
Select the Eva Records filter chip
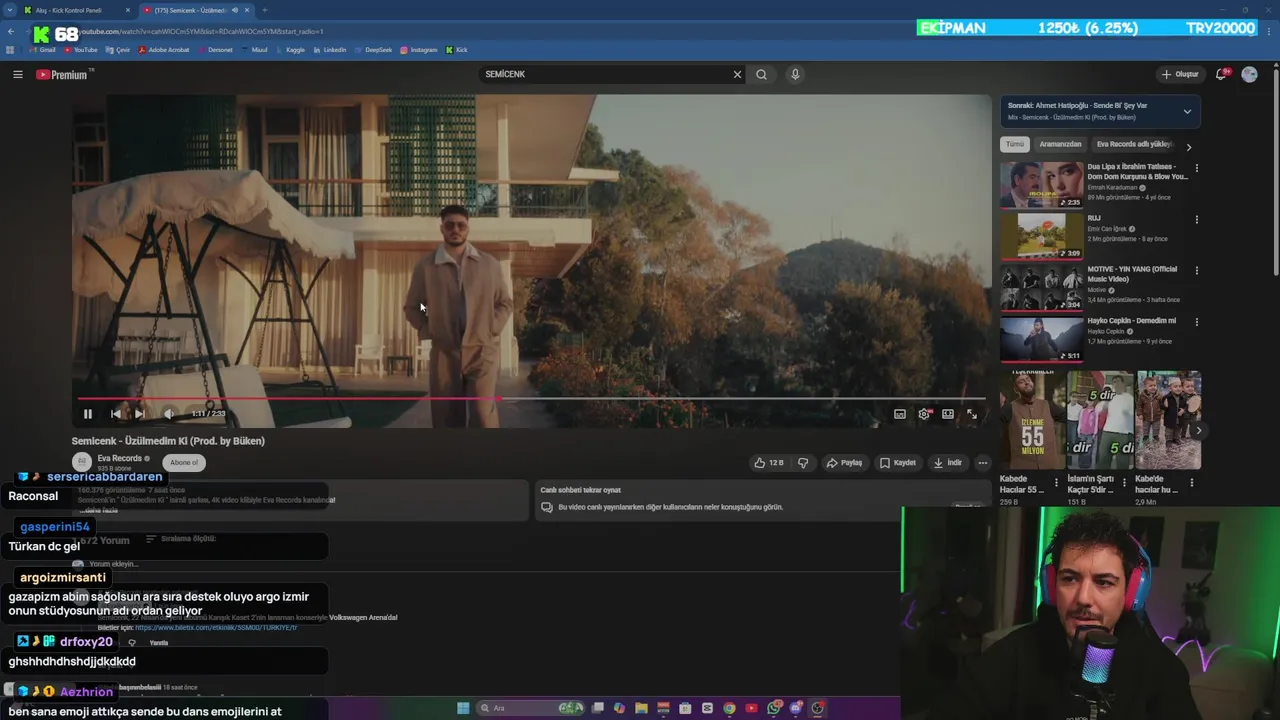click(1134, 144)
